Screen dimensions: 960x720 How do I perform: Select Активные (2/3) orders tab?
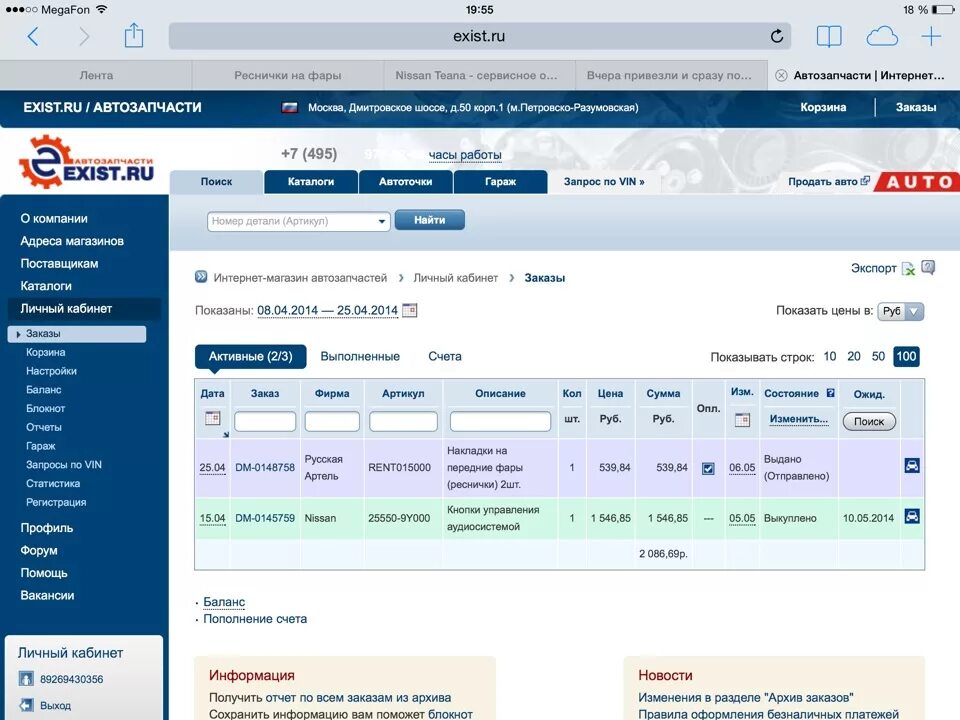click(x=250, y=356)
